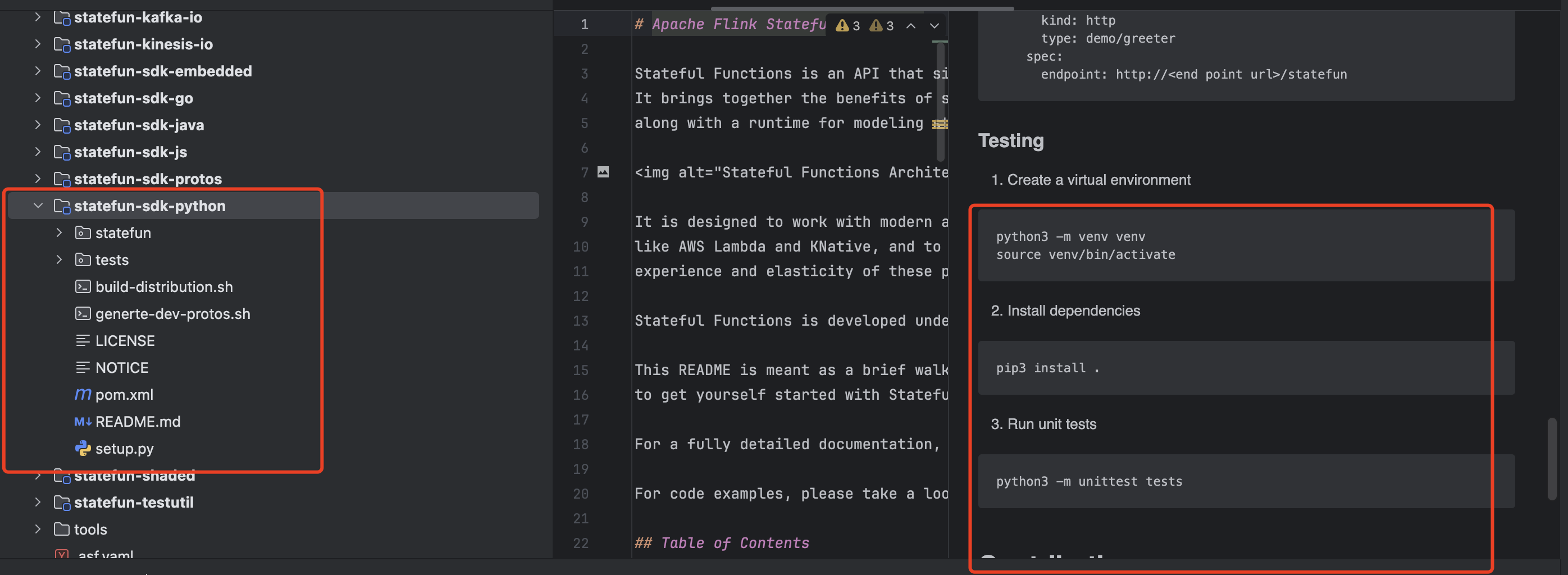Jump to the next highlighted problem with the down arrow
Image resolution: width=1568 pixels, height=575 pixels.
(x=935, y=26)
